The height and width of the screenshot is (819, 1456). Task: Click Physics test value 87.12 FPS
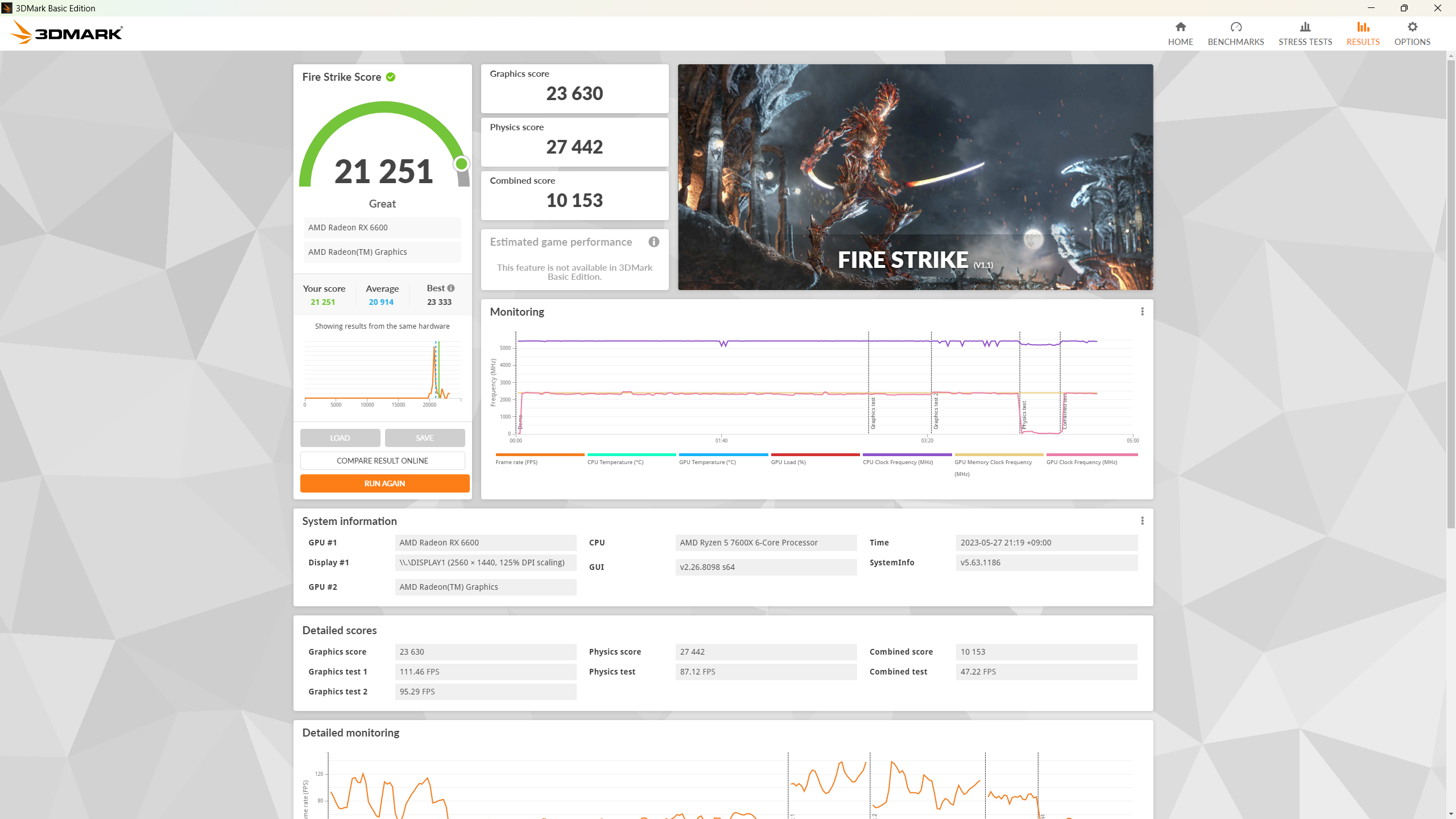pyautogui.click(x=766, y=672)
